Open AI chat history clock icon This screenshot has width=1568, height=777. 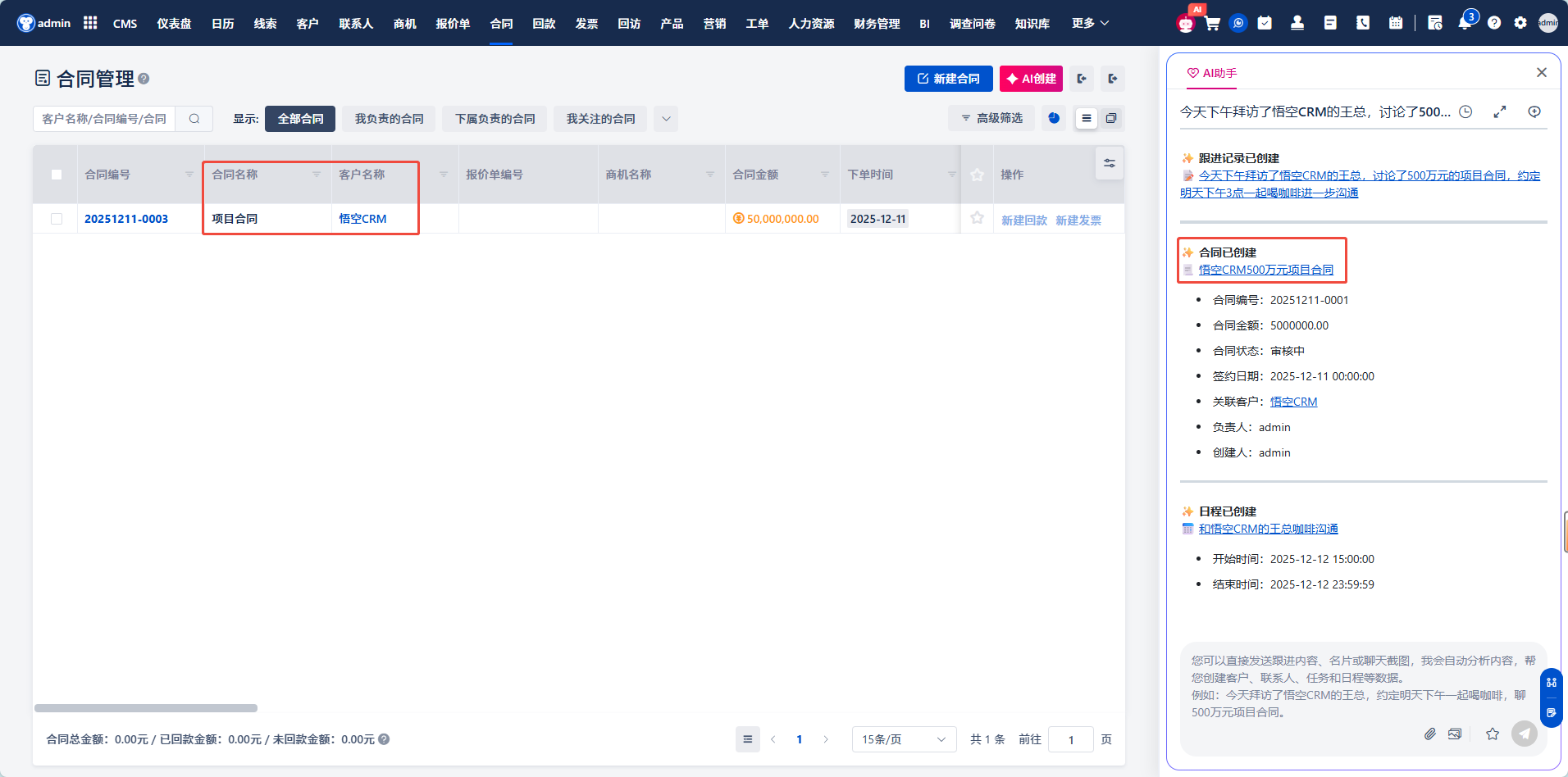pyautogui.click(x=1465, y=111)
